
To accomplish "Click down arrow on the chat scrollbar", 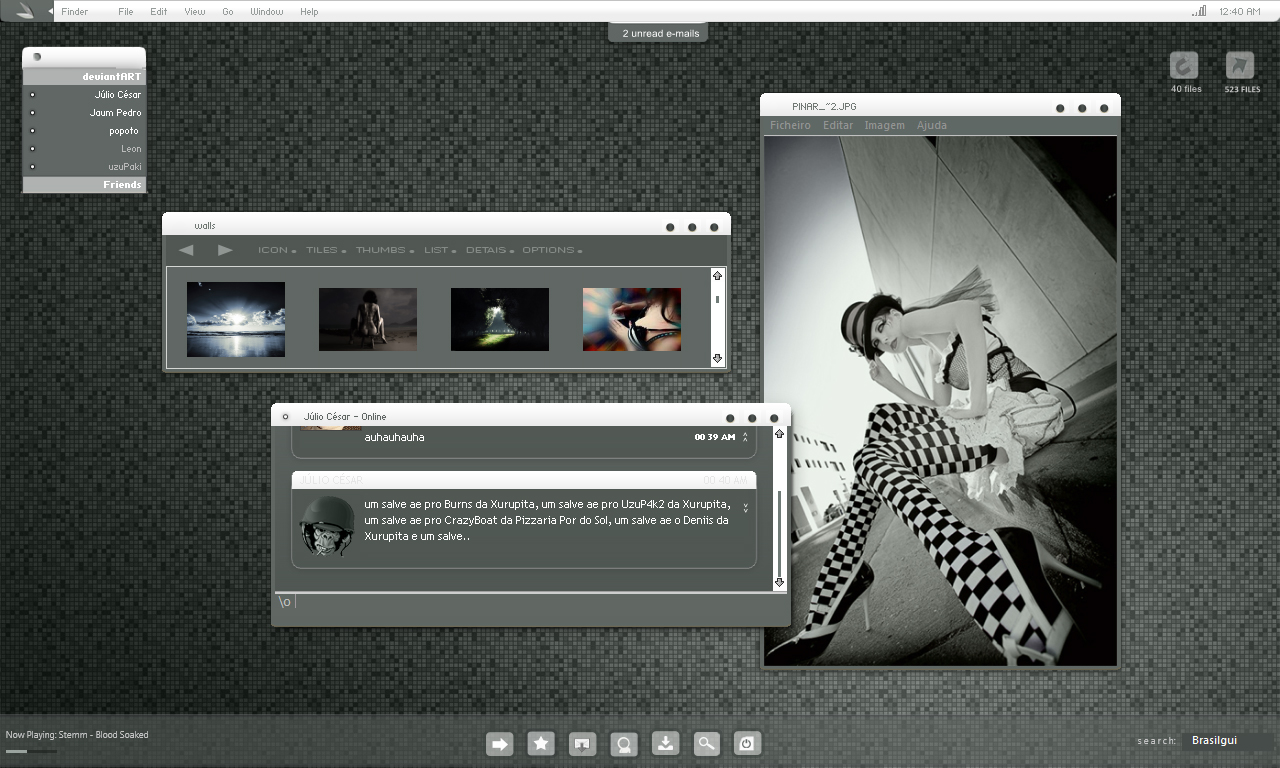I will pos(779,582).
